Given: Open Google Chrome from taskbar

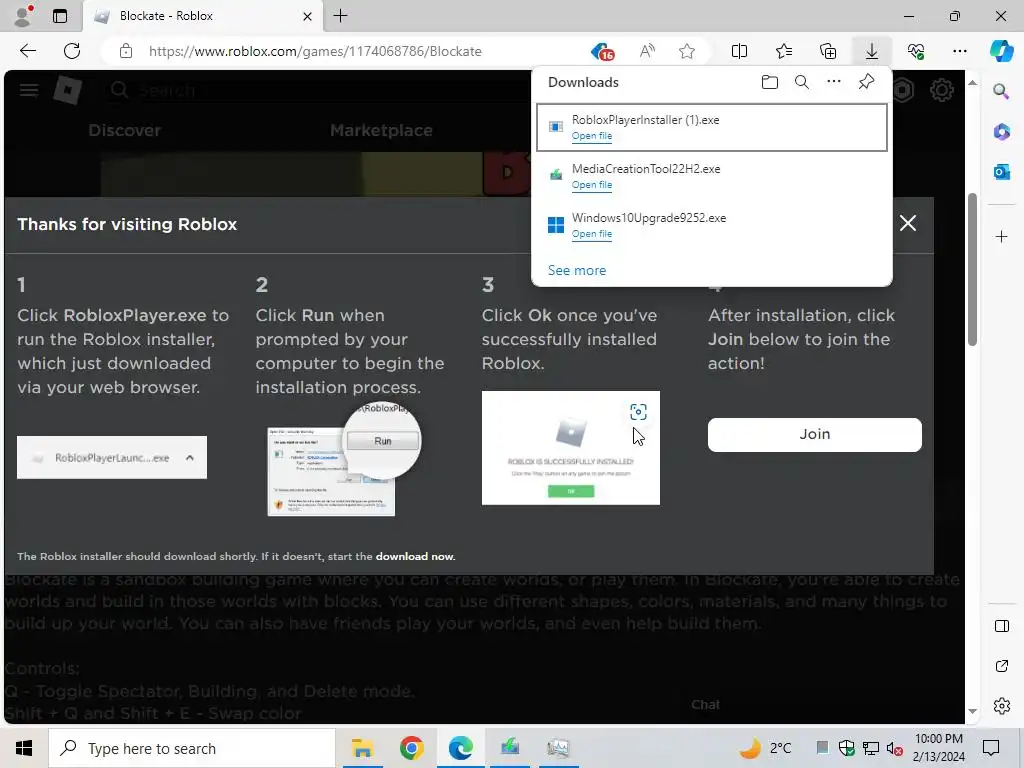Looking at the screenshot, I should (411, 748).
